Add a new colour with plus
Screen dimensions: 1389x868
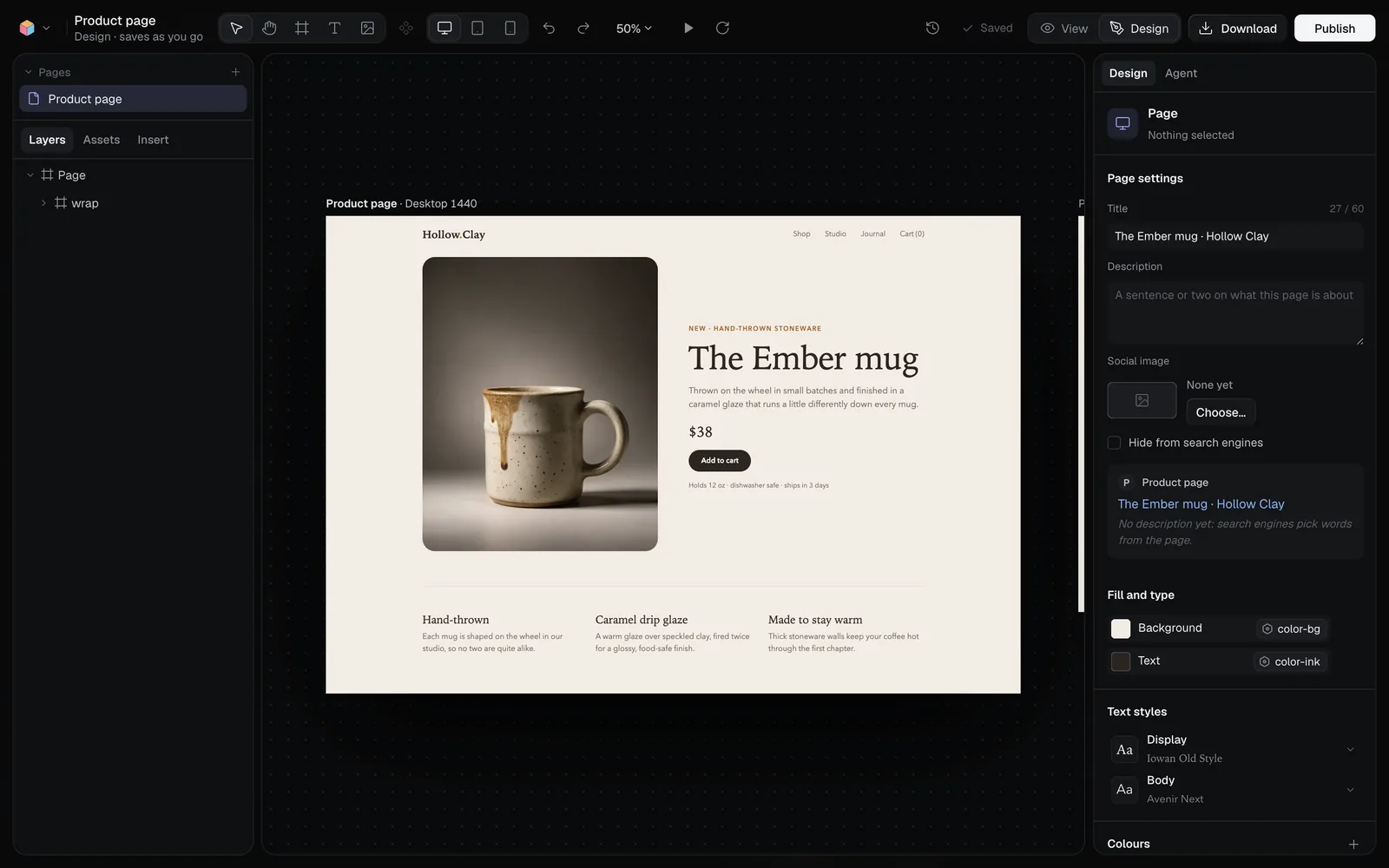pos(1353,844)
